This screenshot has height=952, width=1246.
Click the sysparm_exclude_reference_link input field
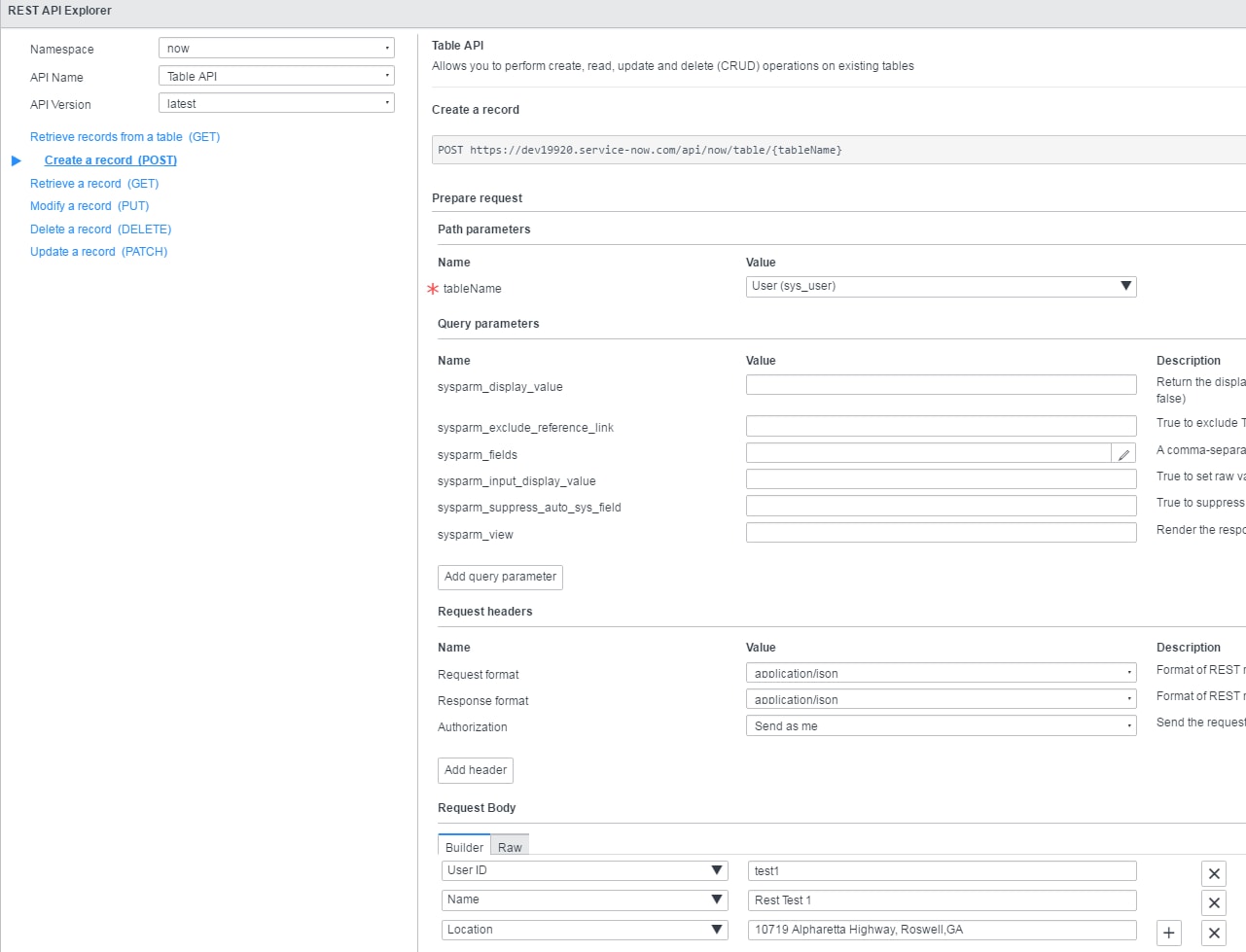941,426
